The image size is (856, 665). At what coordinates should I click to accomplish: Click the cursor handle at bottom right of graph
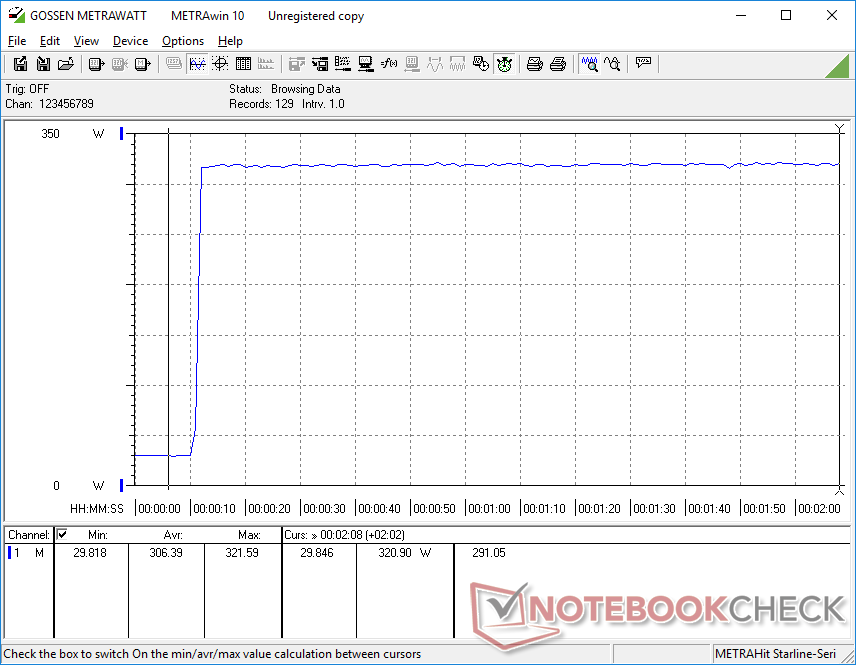pos(840,491)
